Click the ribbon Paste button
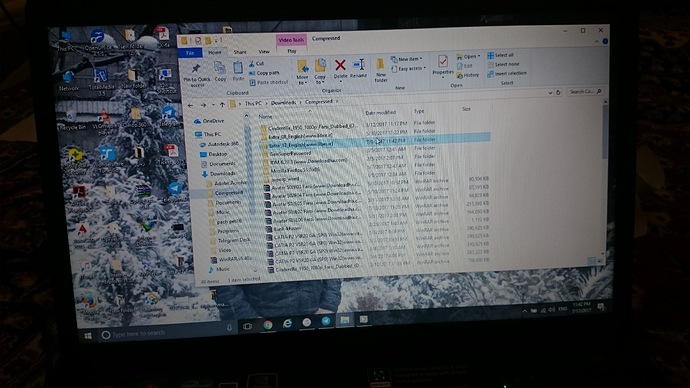 238,72
